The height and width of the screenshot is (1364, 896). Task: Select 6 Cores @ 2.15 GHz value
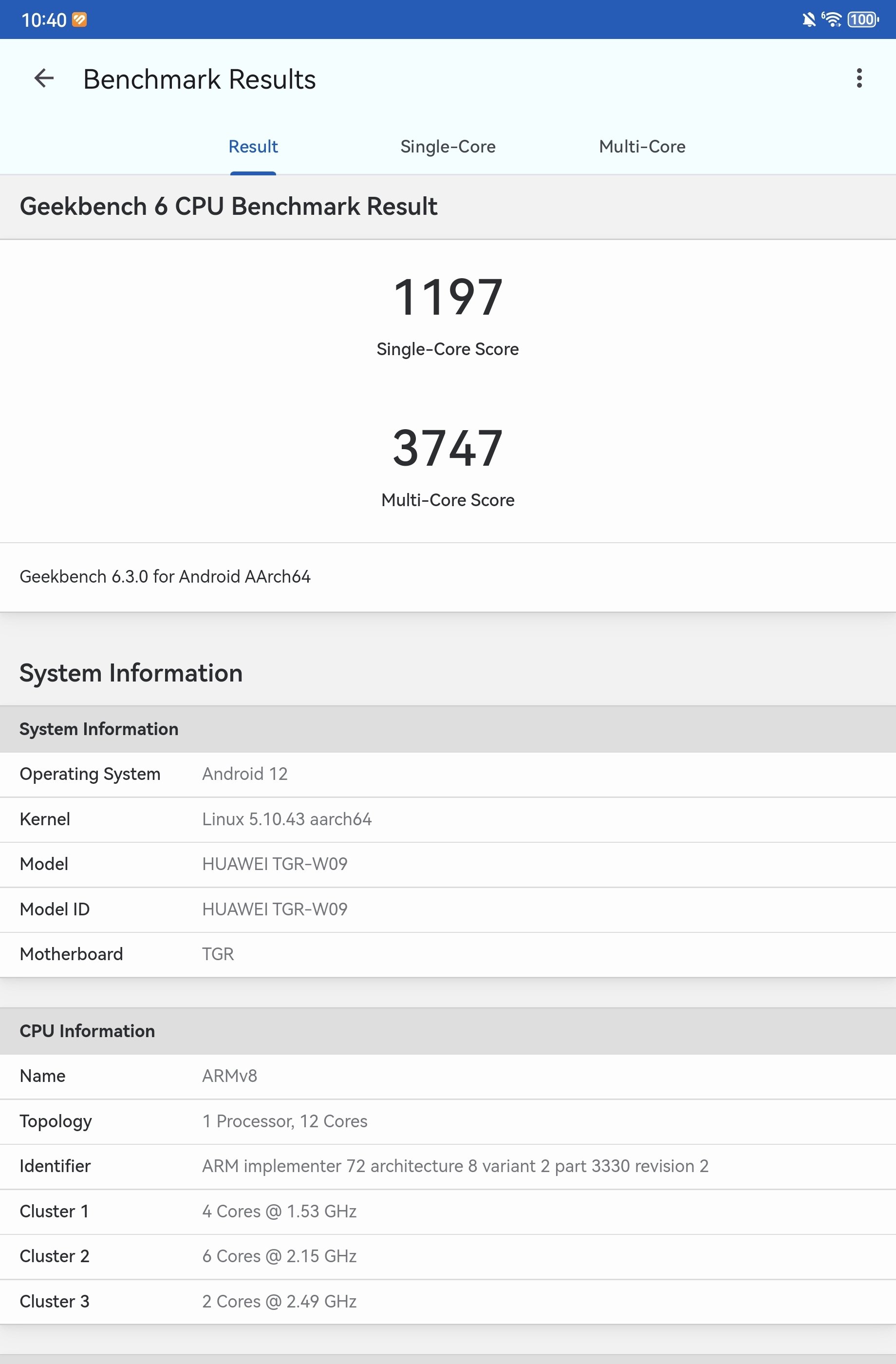point(280,1256)
